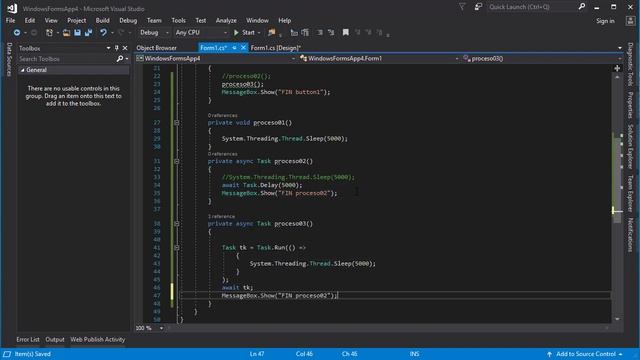Collapse the General toolbox group
Image resolution: width=640 pixels, height=360 pixels.
coord(22,70)
